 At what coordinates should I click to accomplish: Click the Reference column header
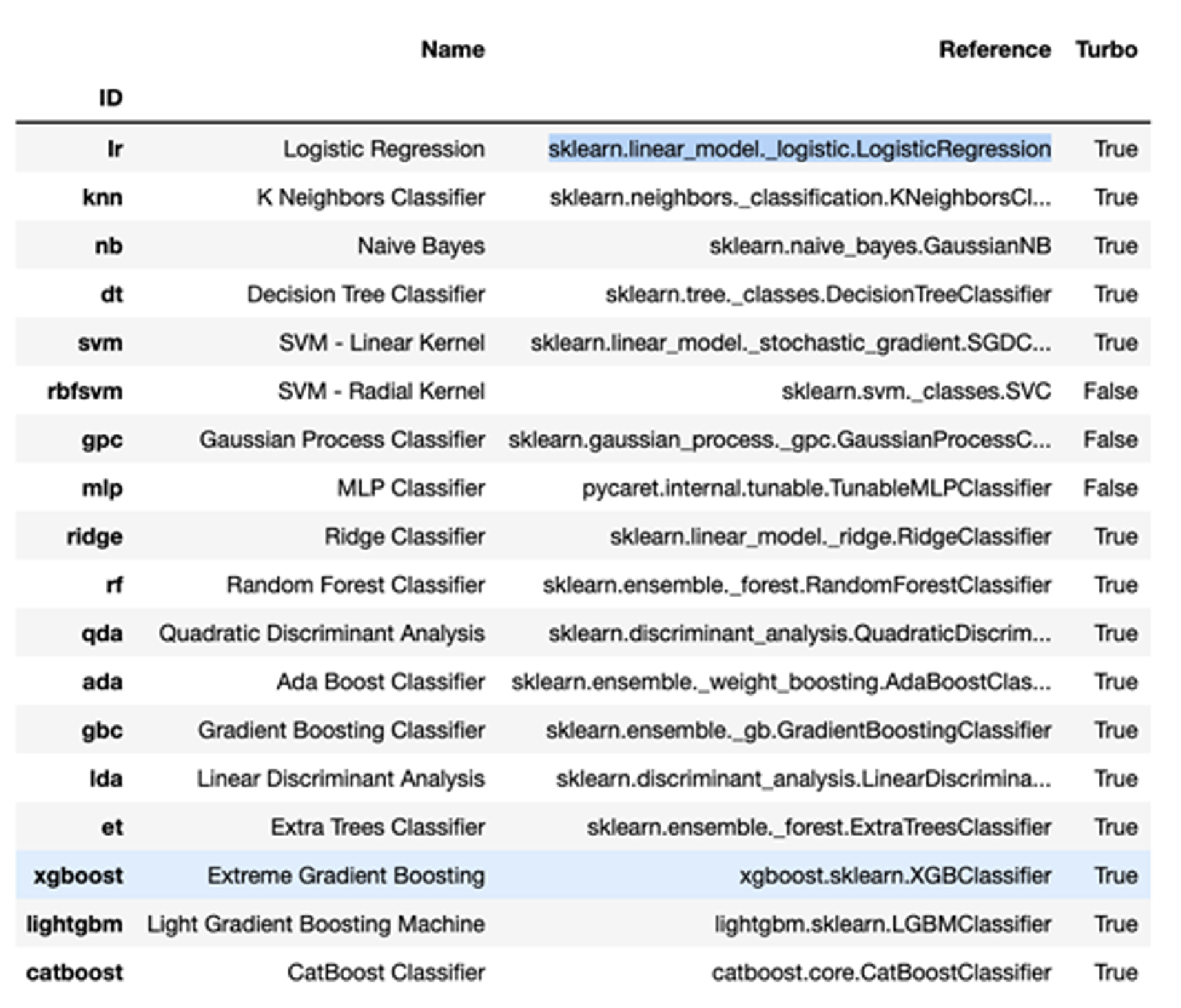tap(995, 50)
